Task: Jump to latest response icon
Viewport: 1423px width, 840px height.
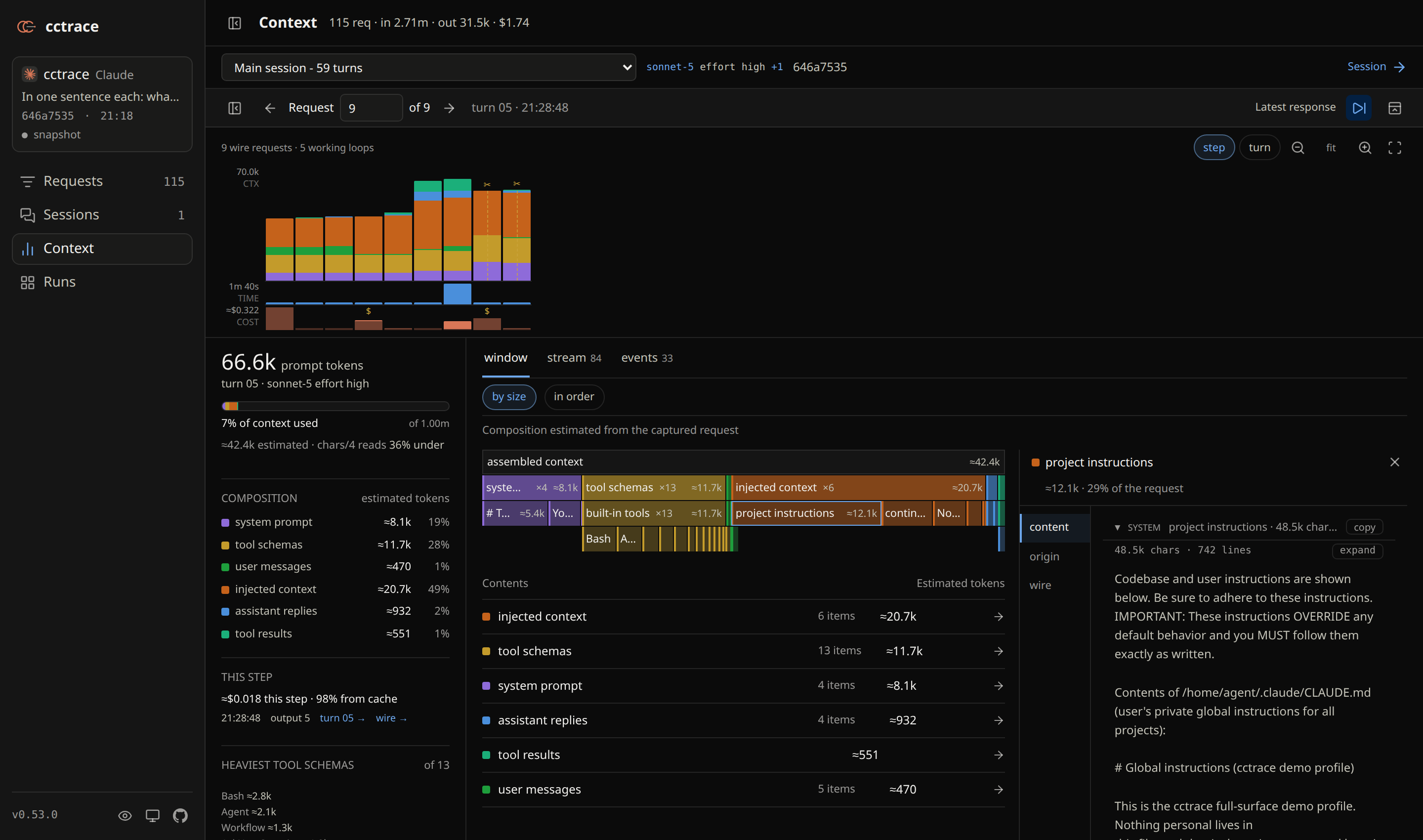Action: coord(1358,108)
